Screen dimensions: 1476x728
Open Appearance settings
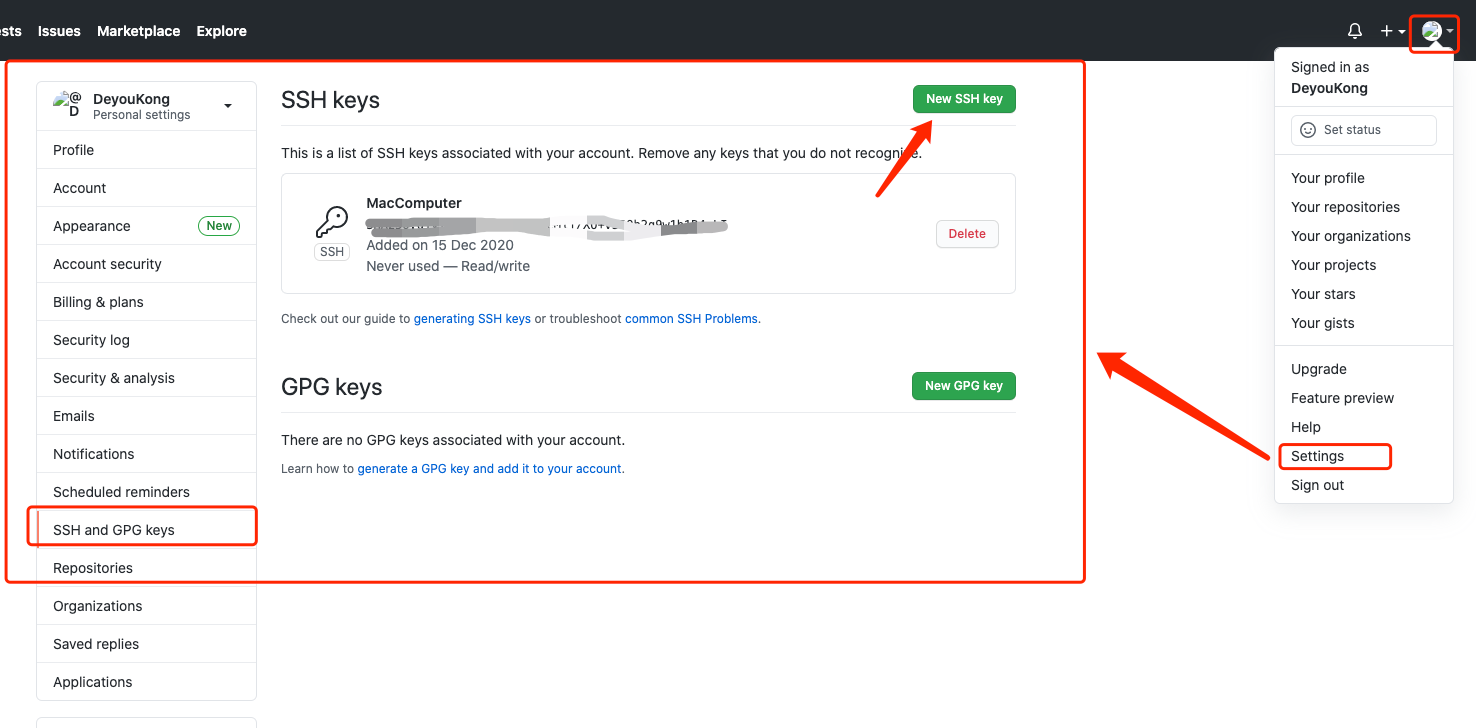147,226
